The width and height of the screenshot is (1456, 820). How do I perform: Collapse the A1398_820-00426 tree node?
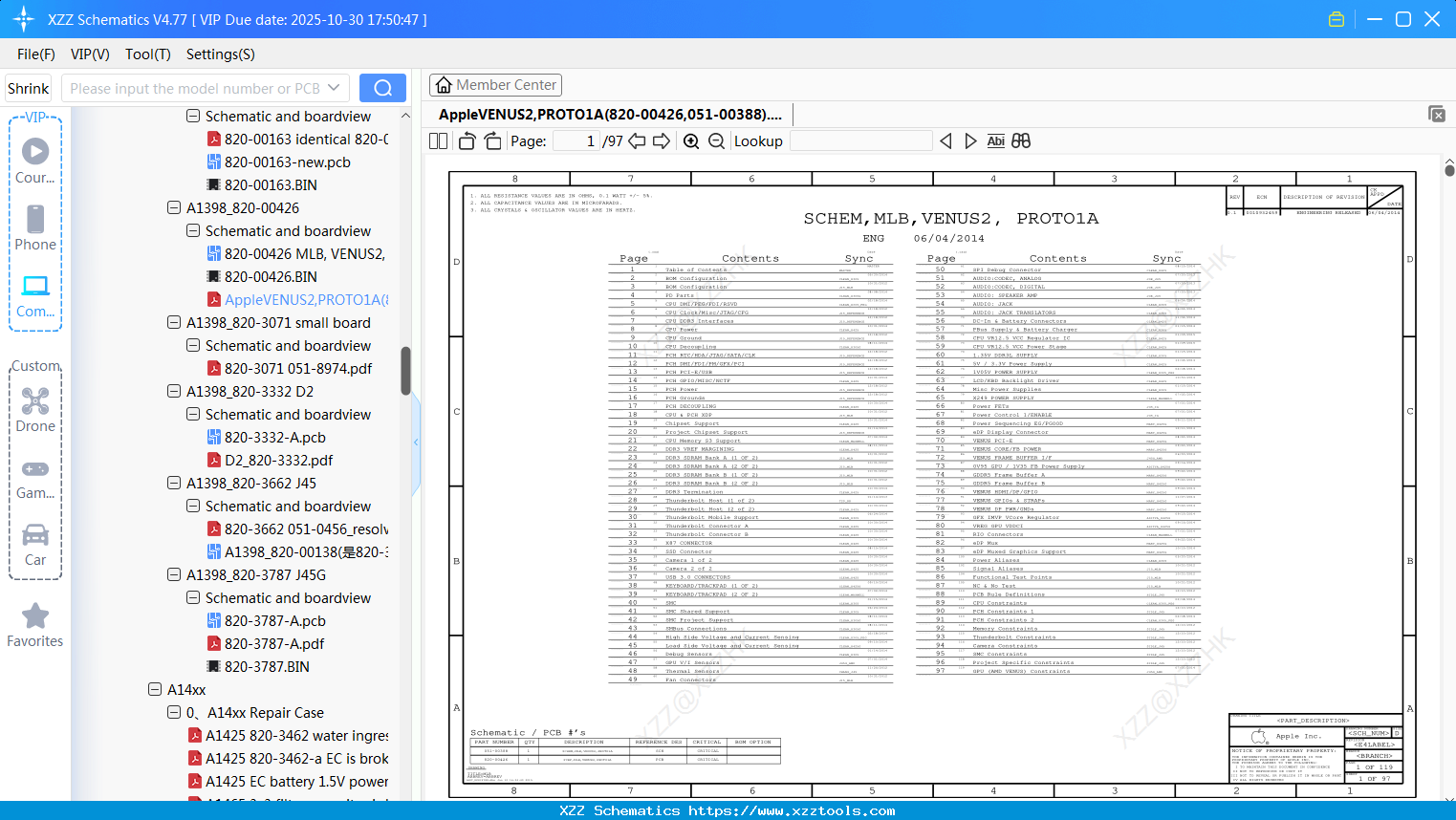(x=174, y=207)
